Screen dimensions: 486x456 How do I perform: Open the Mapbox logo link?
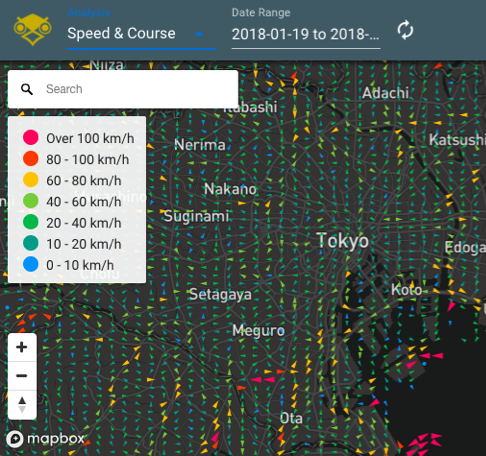coord(45,439)
